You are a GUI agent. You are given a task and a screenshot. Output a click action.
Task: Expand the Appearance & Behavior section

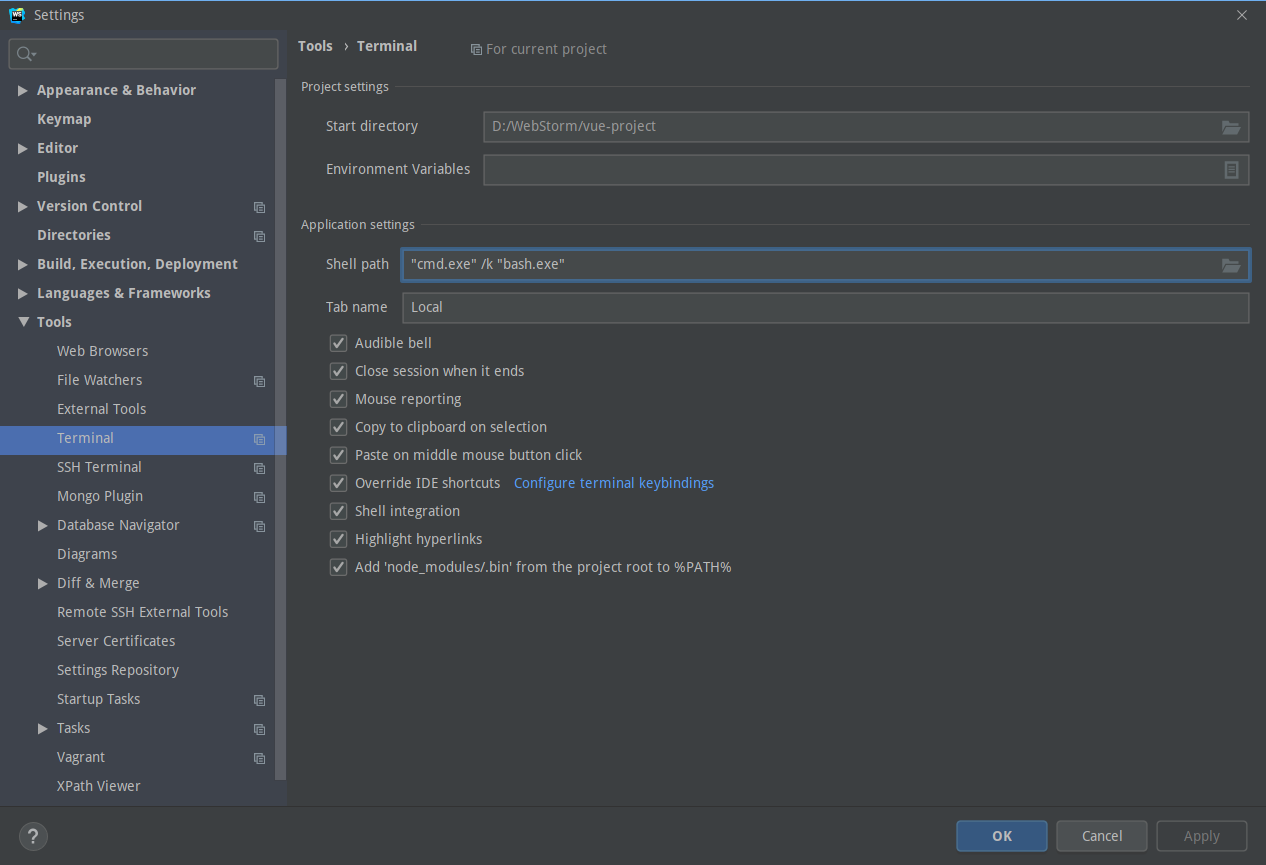click(x=22, y=90)
